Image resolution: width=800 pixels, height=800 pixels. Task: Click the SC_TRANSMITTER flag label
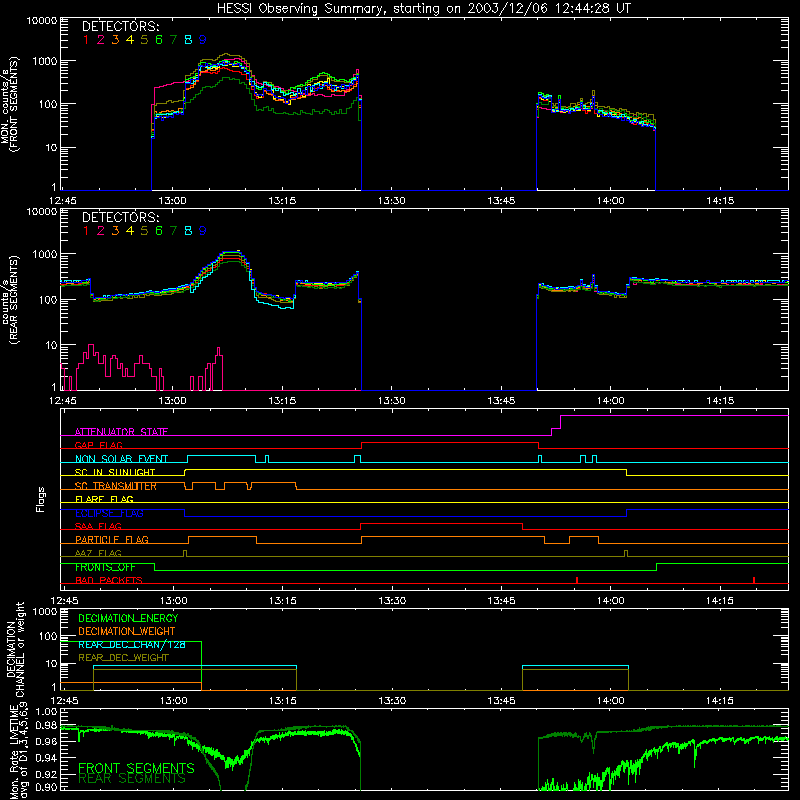click(116, 486)
